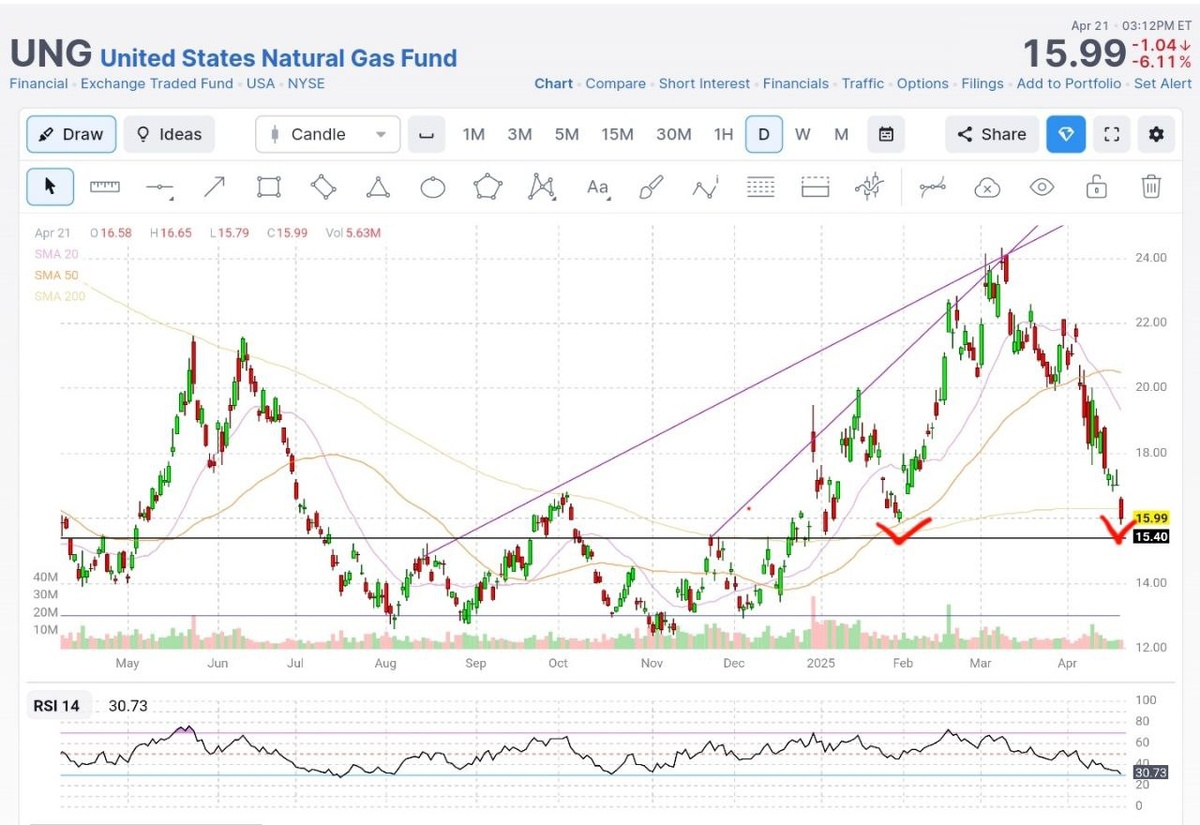Open chart settings gear
This screenshot has width=1200, height=825.
pos(1157,134)
